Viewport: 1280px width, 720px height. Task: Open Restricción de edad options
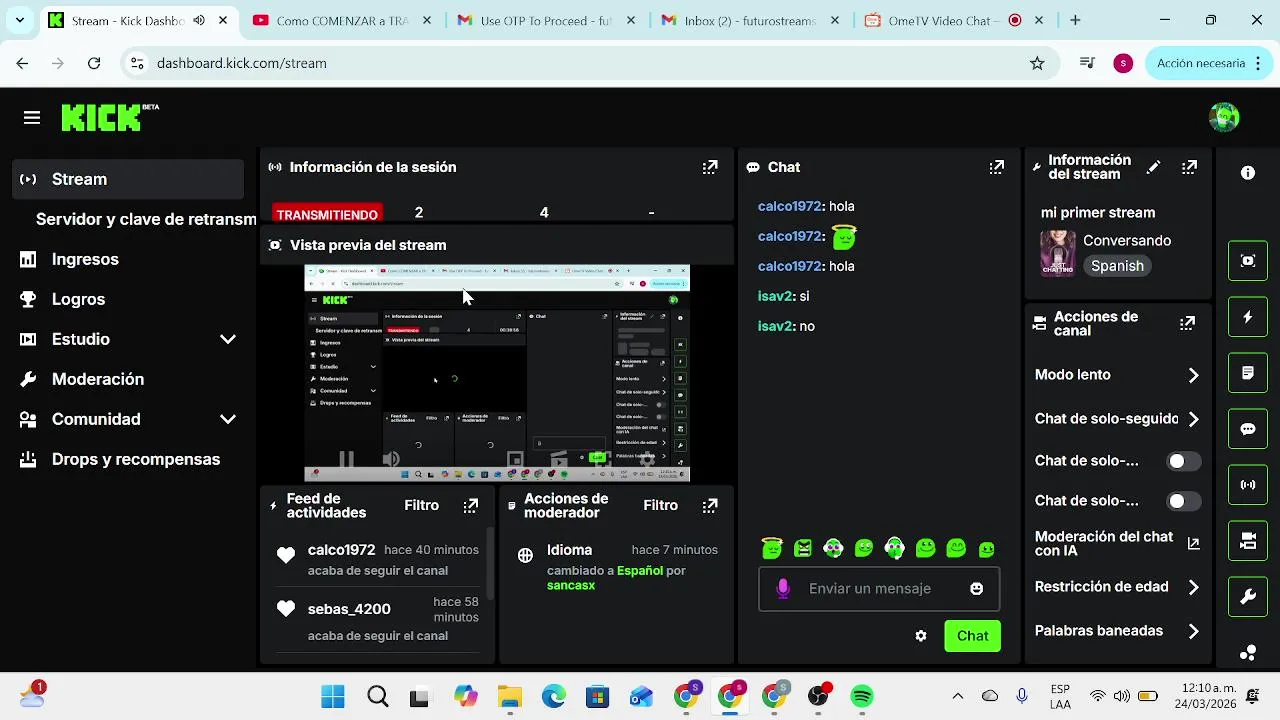coord(1117,587)
